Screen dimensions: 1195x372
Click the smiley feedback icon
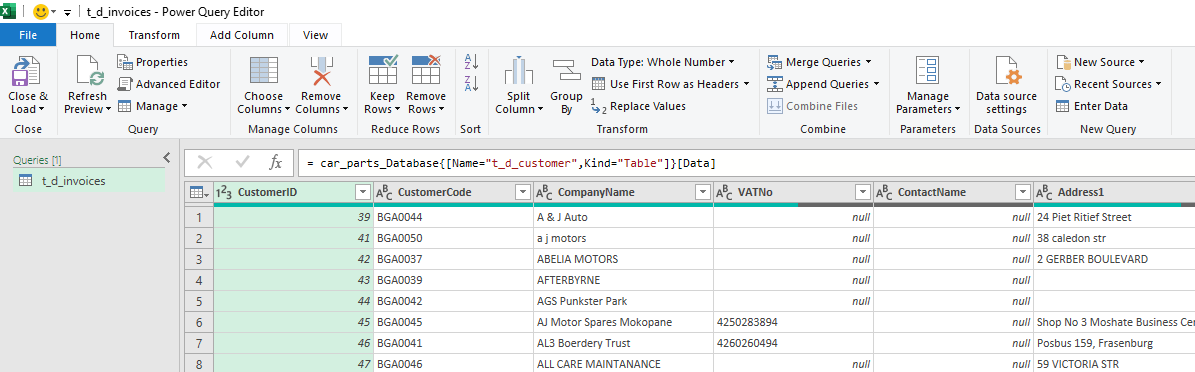coord(41,12)
